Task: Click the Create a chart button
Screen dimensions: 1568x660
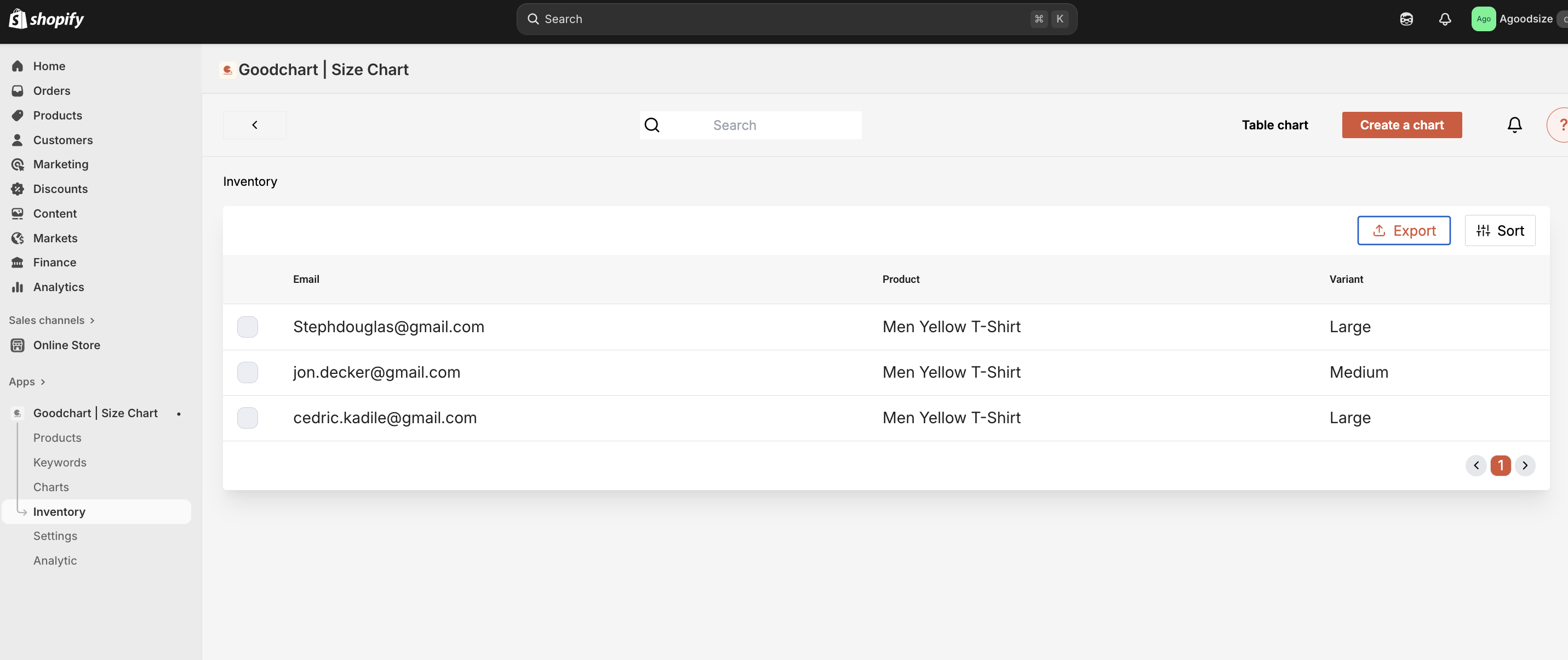Action: pyautogui.click(x=1401, y=125)
